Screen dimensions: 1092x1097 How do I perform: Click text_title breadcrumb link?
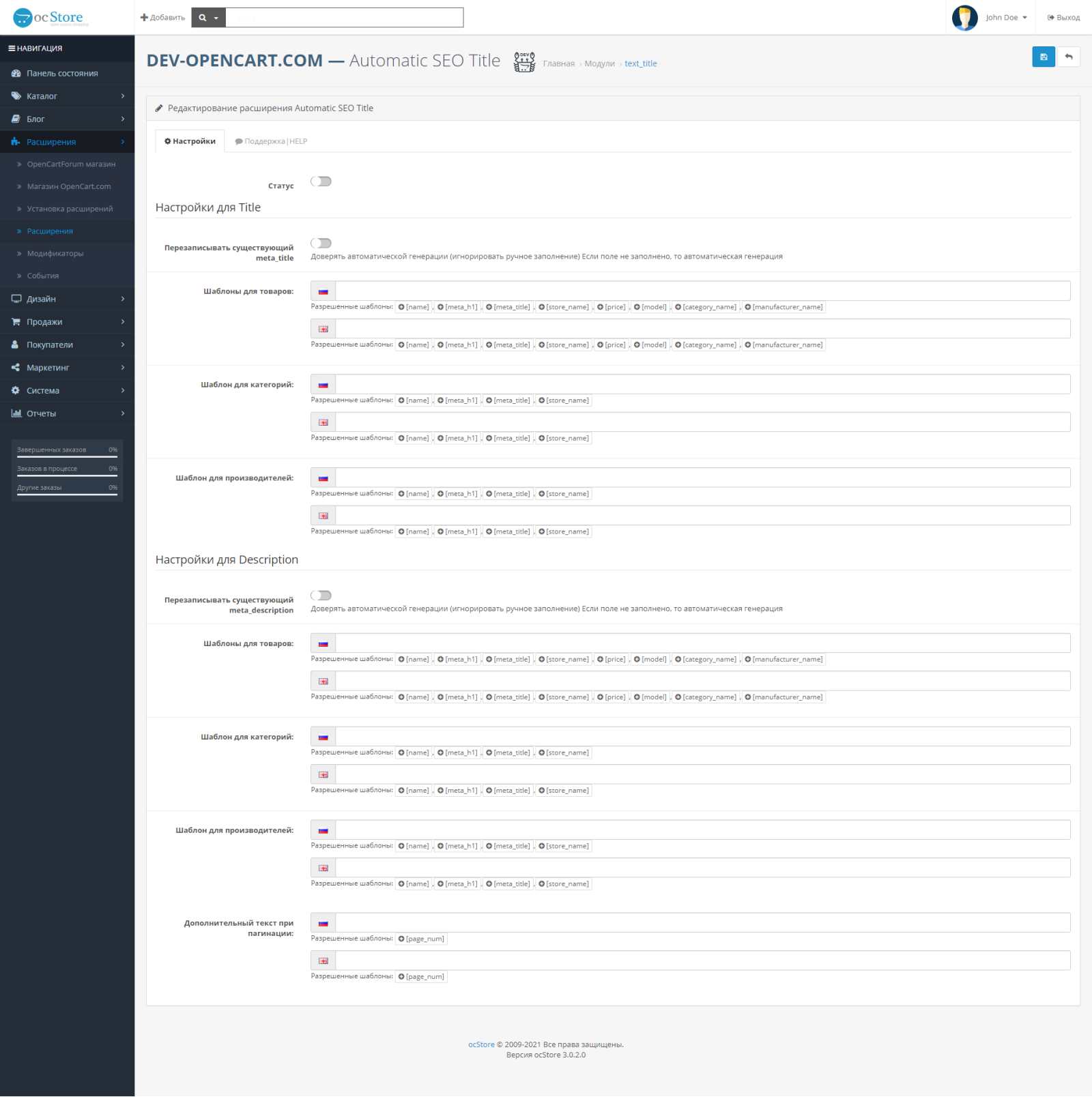pos(641,63)
